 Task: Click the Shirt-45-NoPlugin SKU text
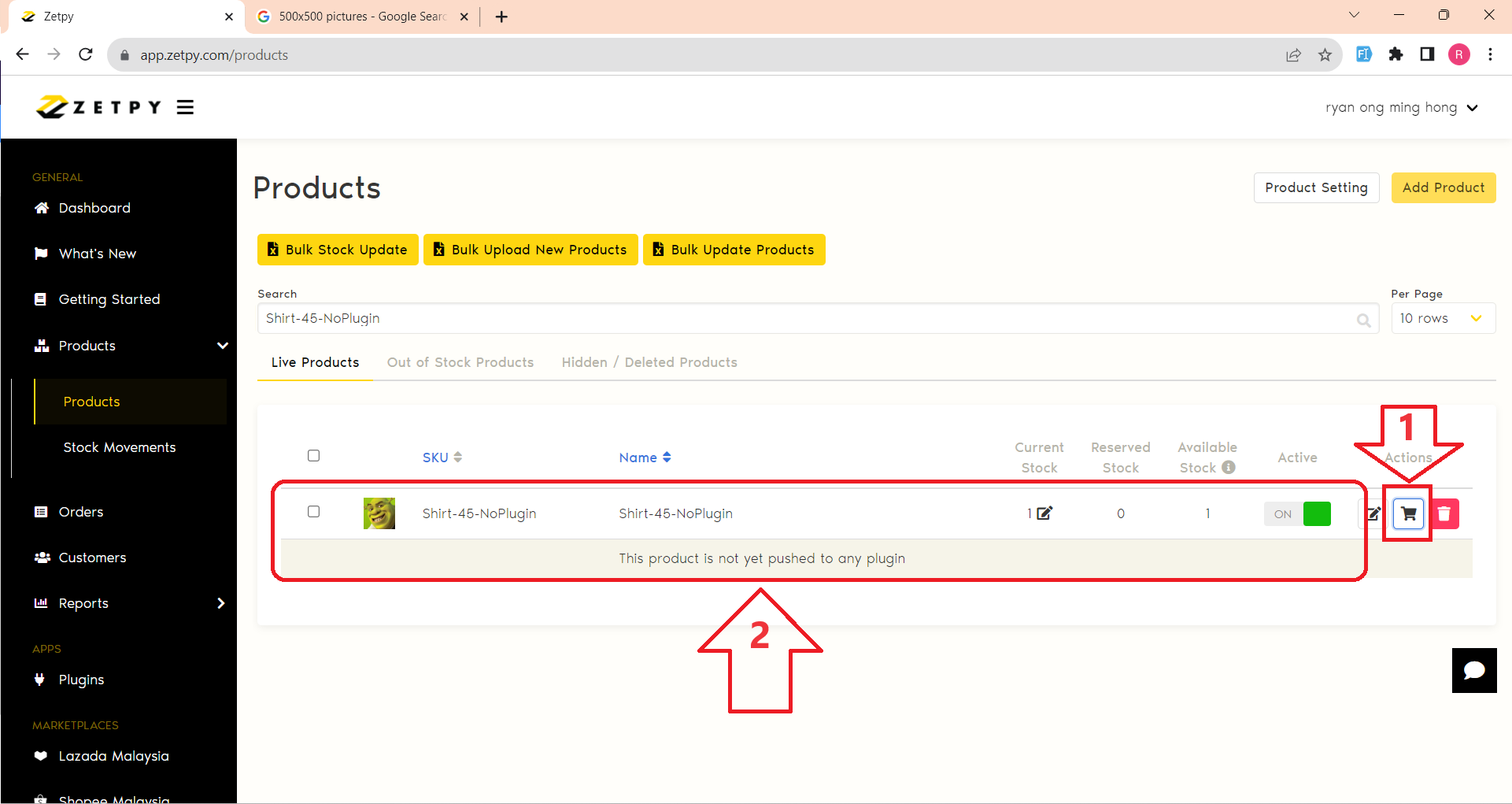pos(479,513)
